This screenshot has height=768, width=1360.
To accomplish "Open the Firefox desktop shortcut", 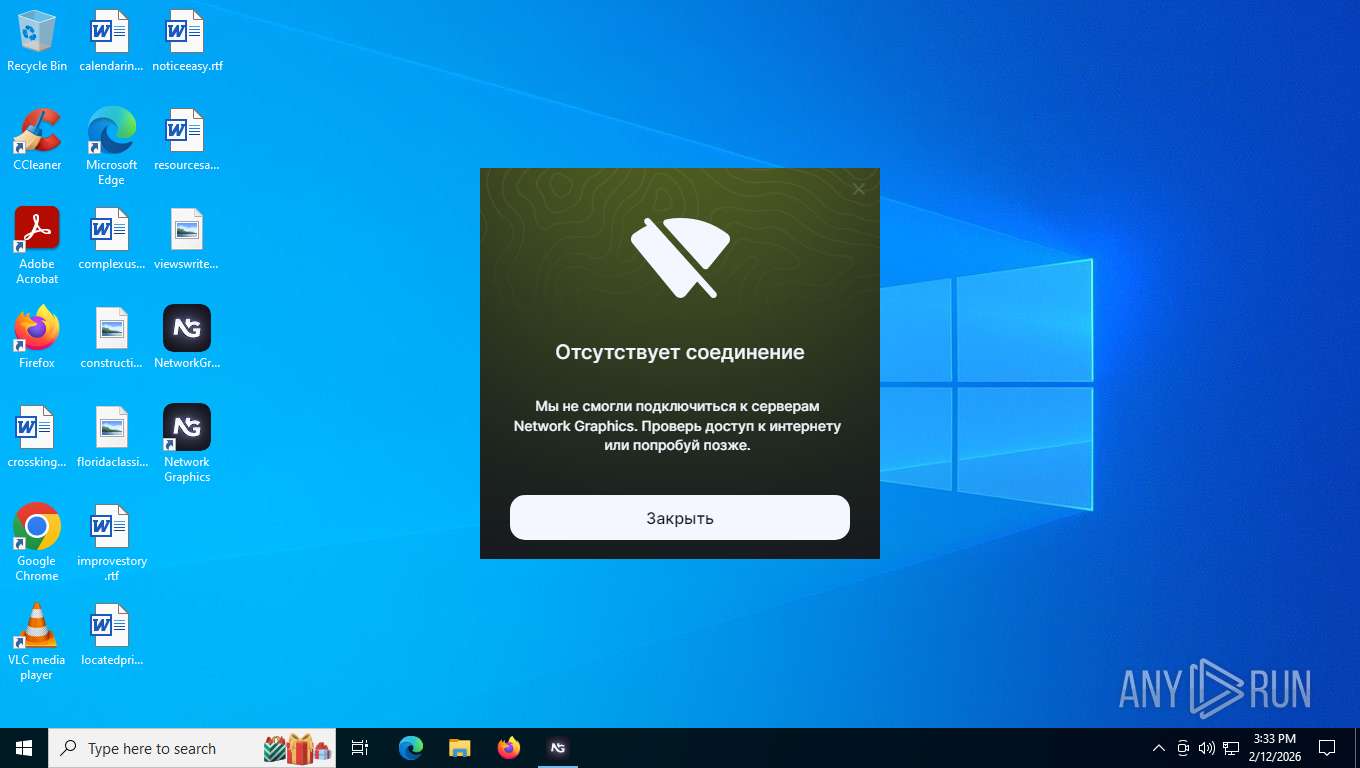I will [37, 338].
